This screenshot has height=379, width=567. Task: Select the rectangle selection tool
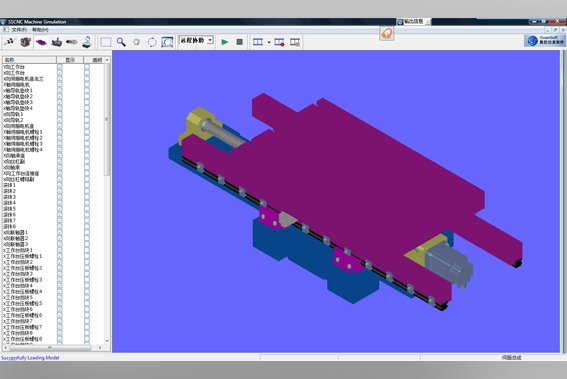click(106, 42)
